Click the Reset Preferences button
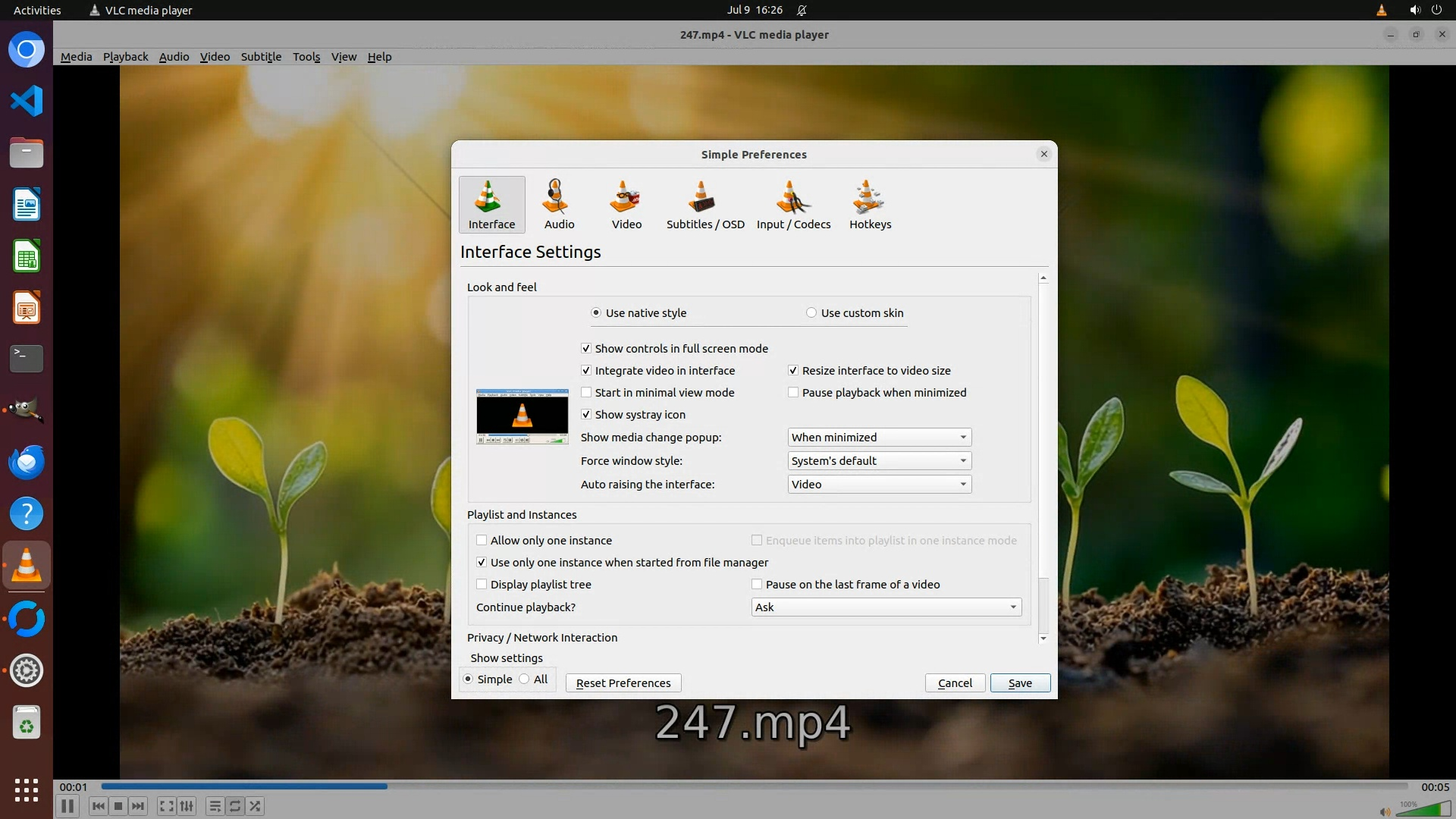The height and width of the screenshot is (819, 1456). (623, 683)
